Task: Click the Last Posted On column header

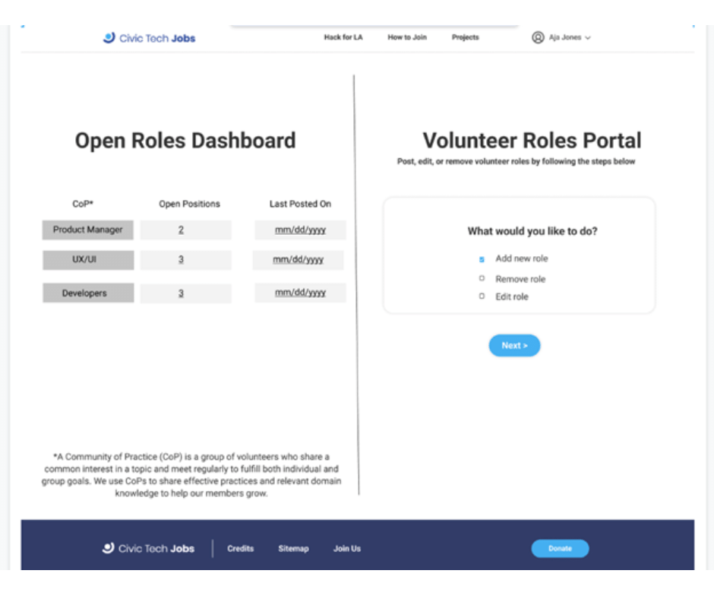Action: tap(301, 204)
